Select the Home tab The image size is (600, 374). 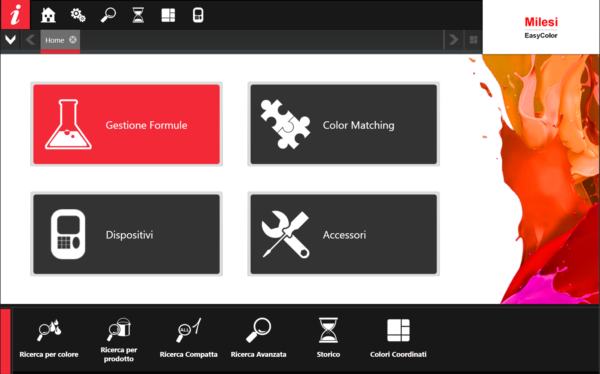click(x=55, y=40)
